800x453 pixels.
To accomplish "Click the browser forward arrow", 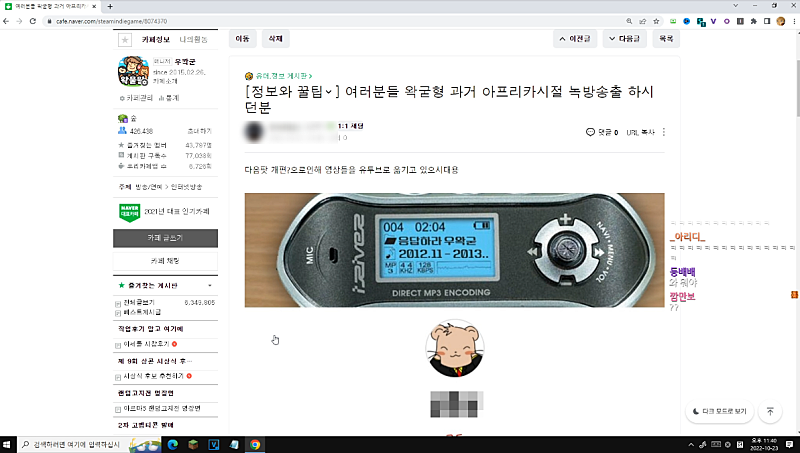I will (19, 21).
